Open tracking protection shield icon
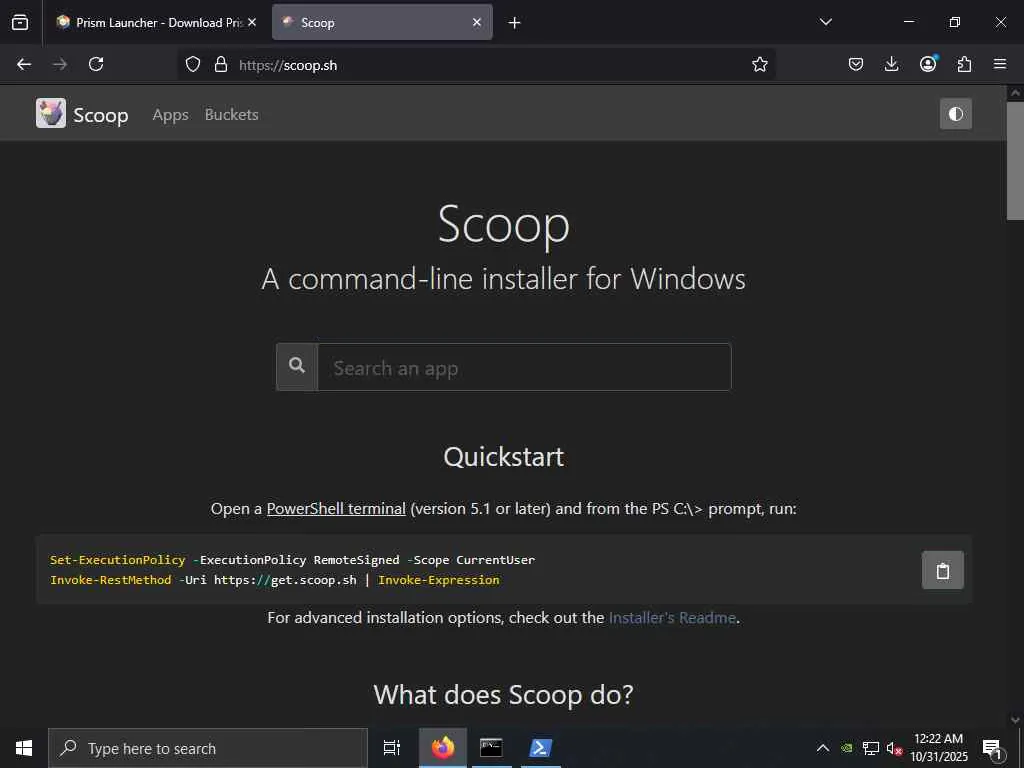Image resolution: width=1024 pixels, height=768 pixels. 193,64
